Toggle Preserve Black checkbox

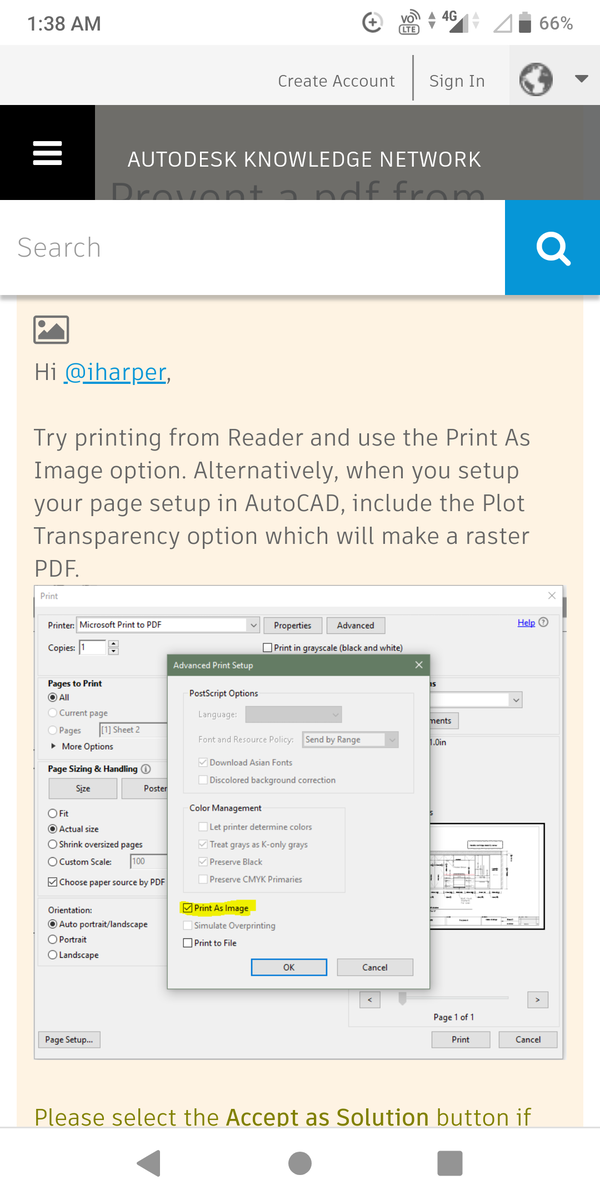(x=202, y=862)
